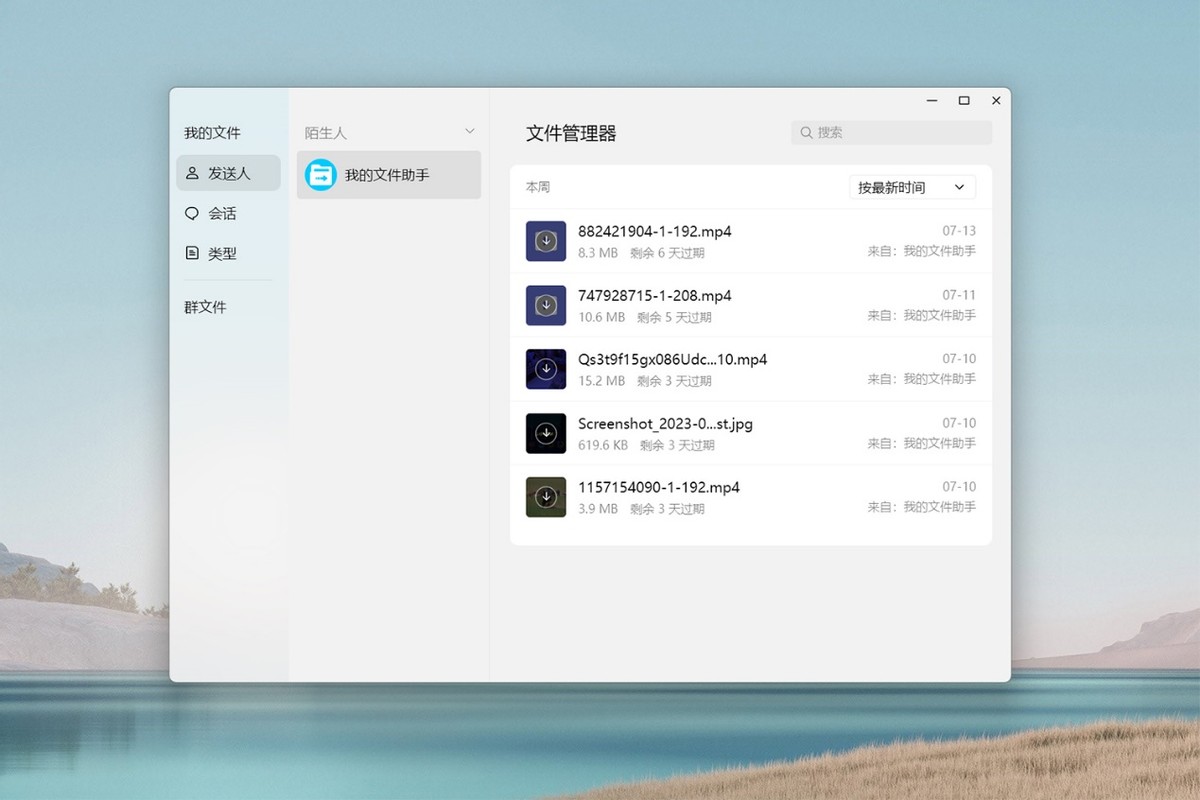Click download icon on 747928715-1-208.mp4

[545, 304]
